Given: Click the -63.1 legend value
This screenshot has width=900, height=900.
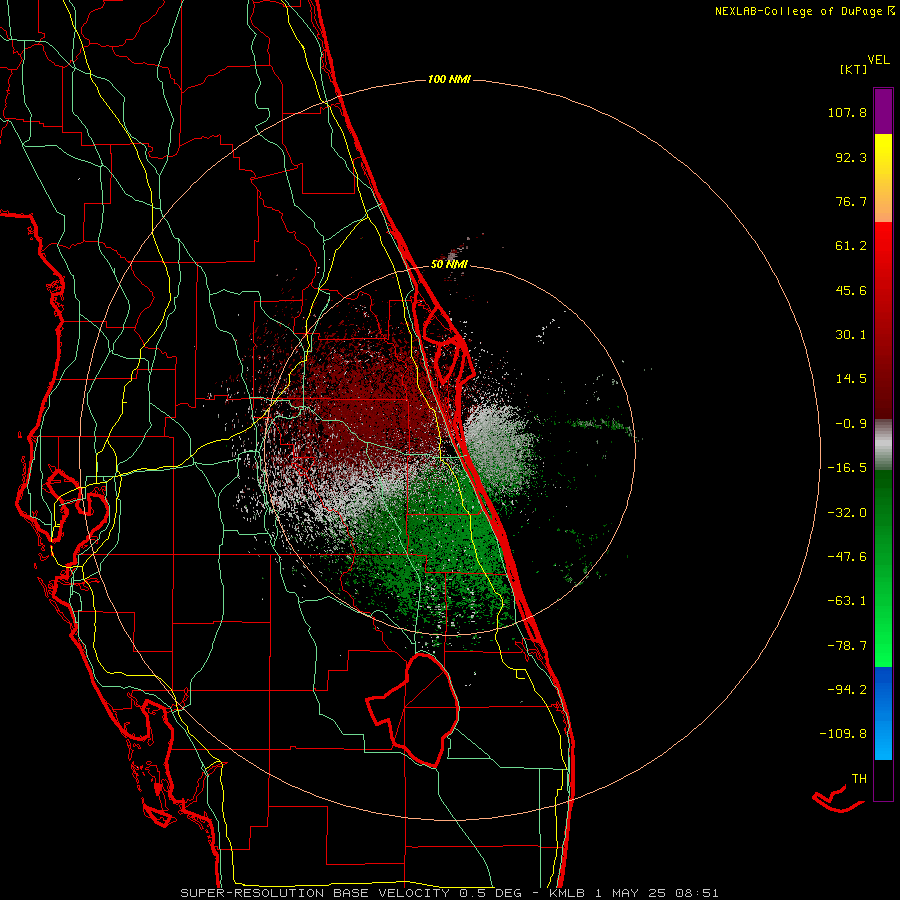Looking at the screenshot, I should pyautogui.click(x=847, y=601).
